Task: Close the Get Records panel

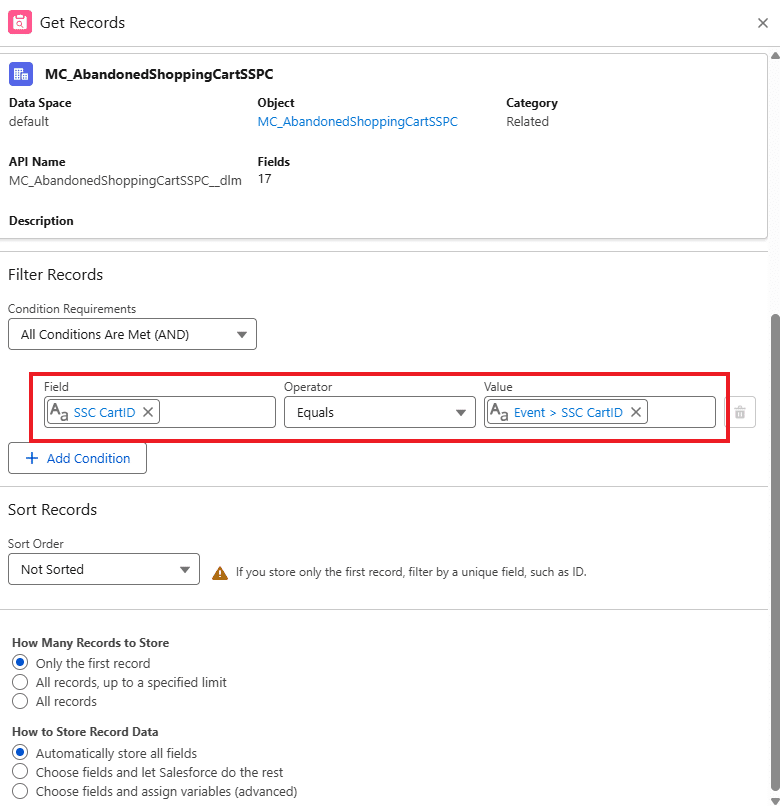Action: [763, 23]
